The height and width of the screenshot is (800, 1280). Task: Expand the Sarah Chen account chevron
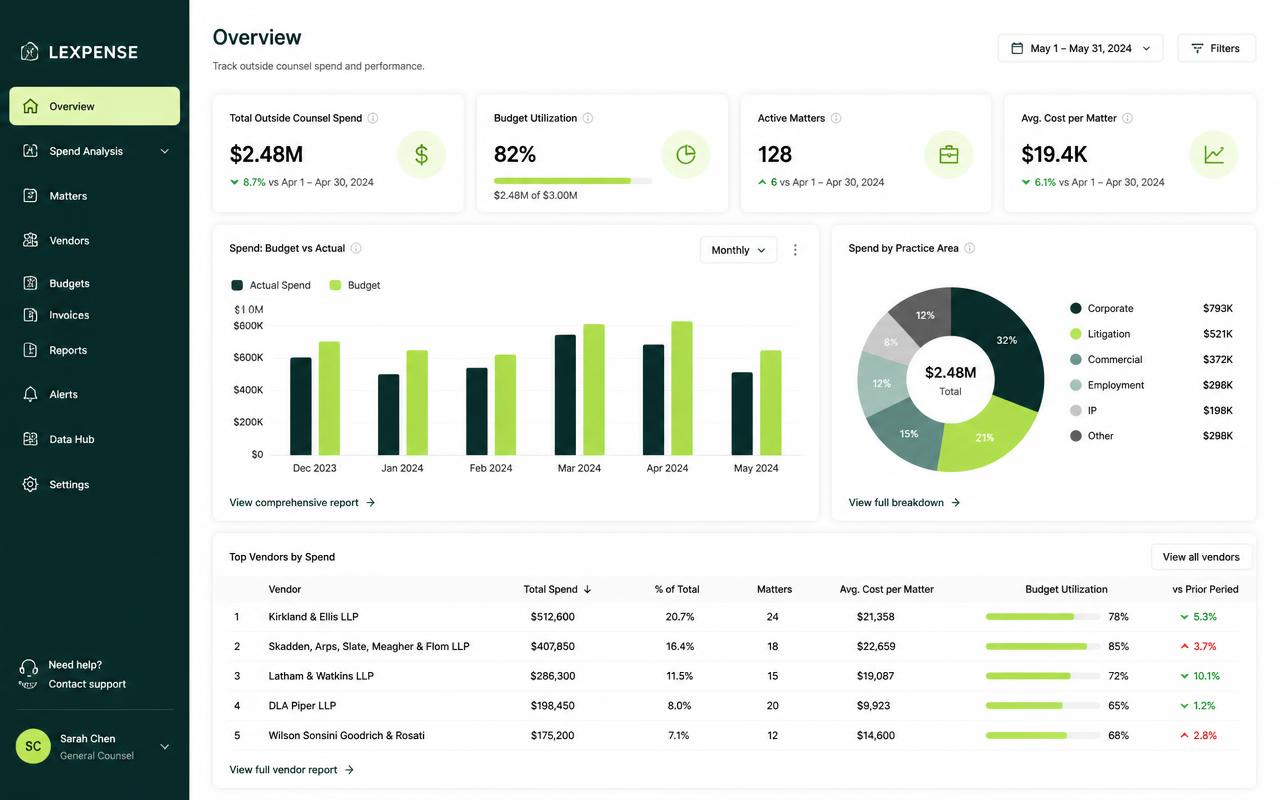[165, 746]
